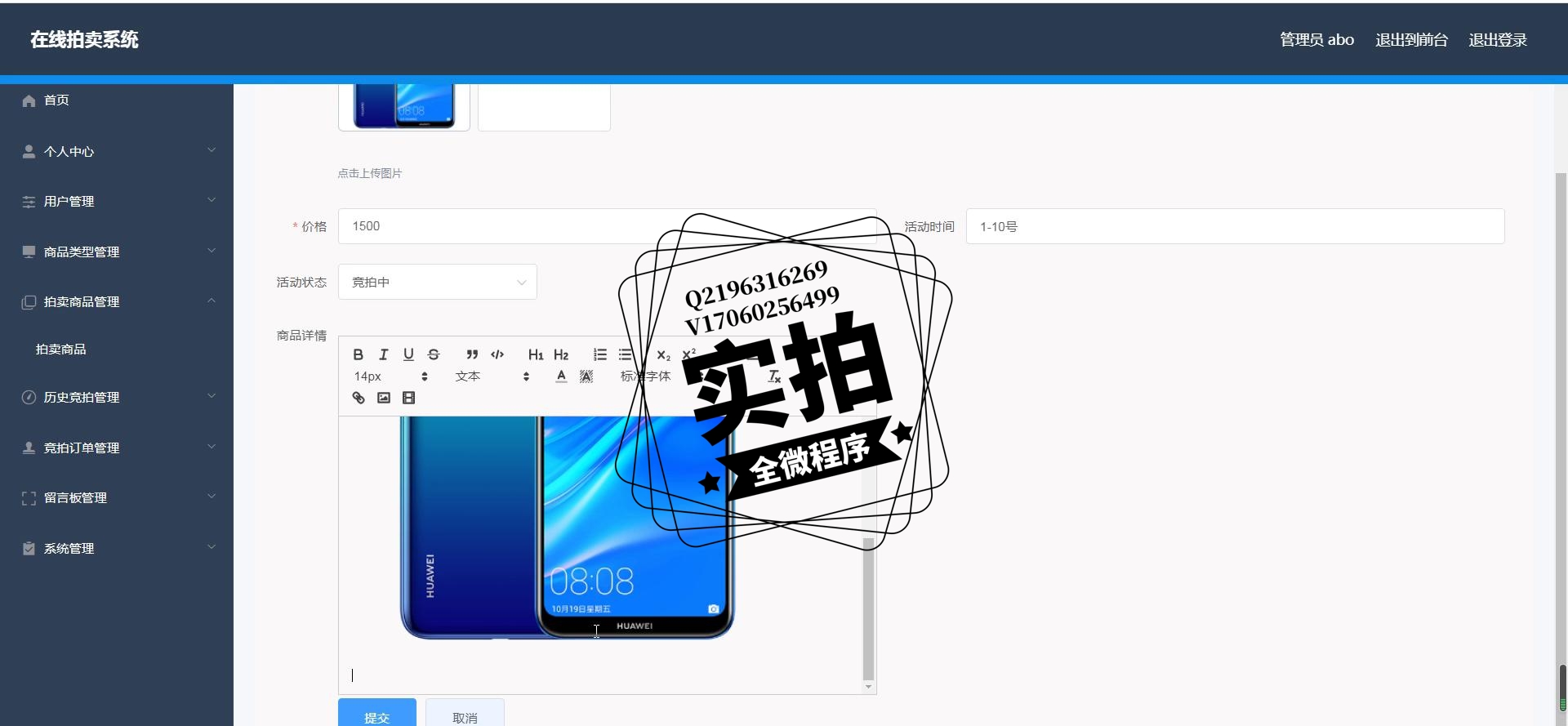Expand 留言板管理 menu
Viewport: 1568px width, 726px height.
[117, 497]
